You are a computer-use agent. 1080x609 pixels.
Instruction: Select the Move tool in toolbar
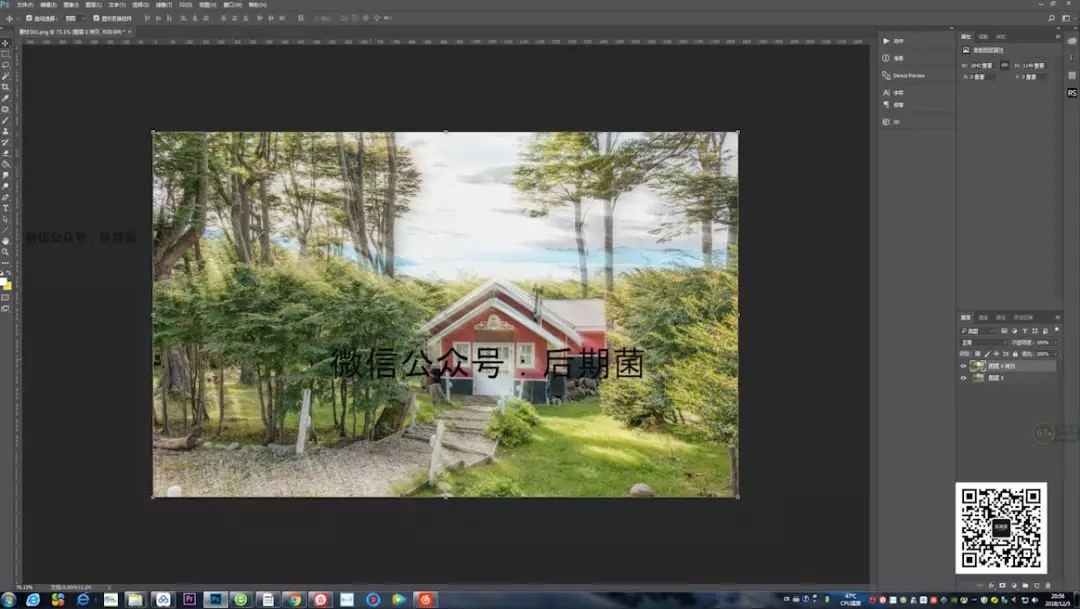5,43
